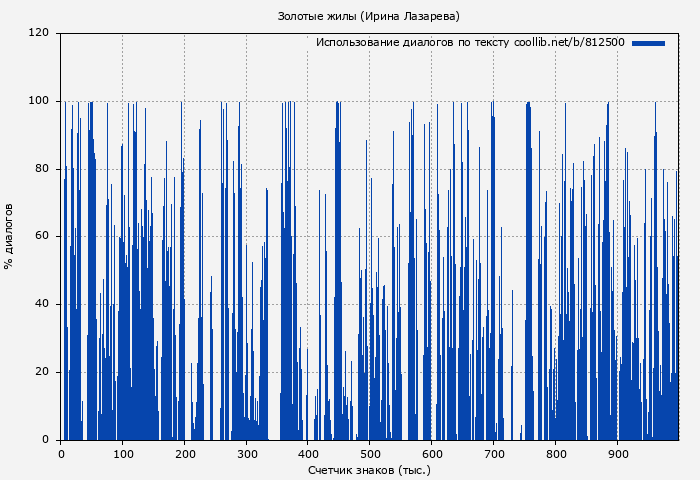Viewport: 700px width, 480px height.
Task: Click the y-axis label '% диалогов'
Action: click(x=9, y=236)
